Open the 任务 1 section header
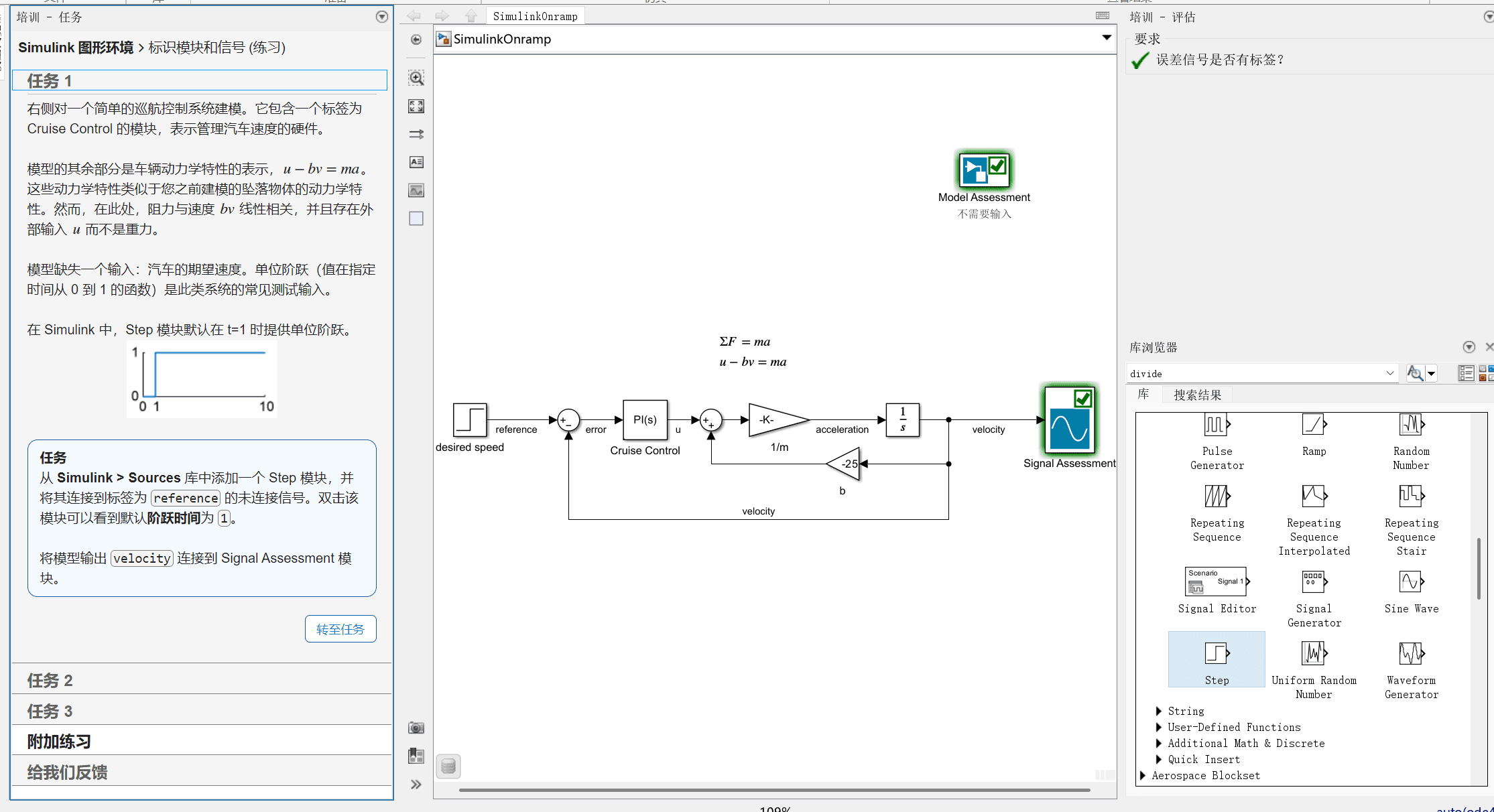The width and height of the screenshot is (1494, 812). [200, 80]
